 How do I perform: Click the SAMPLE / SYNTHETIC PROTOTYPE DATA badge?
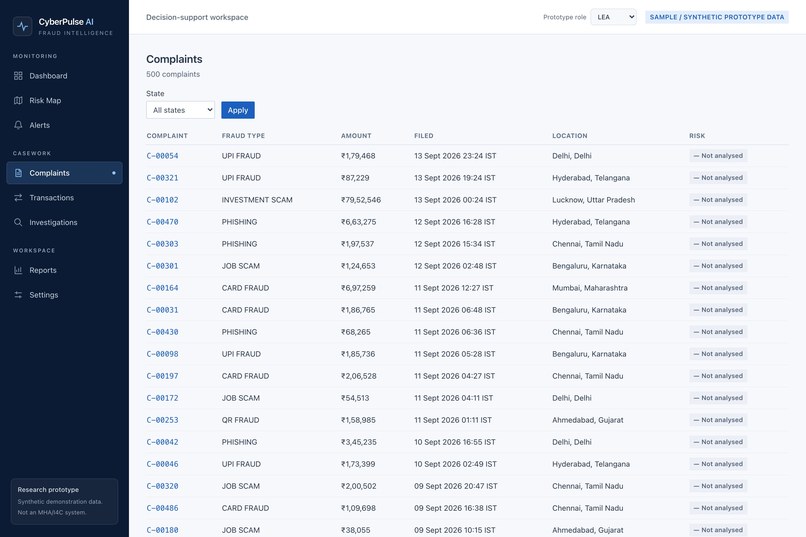[x=717, y=17]
